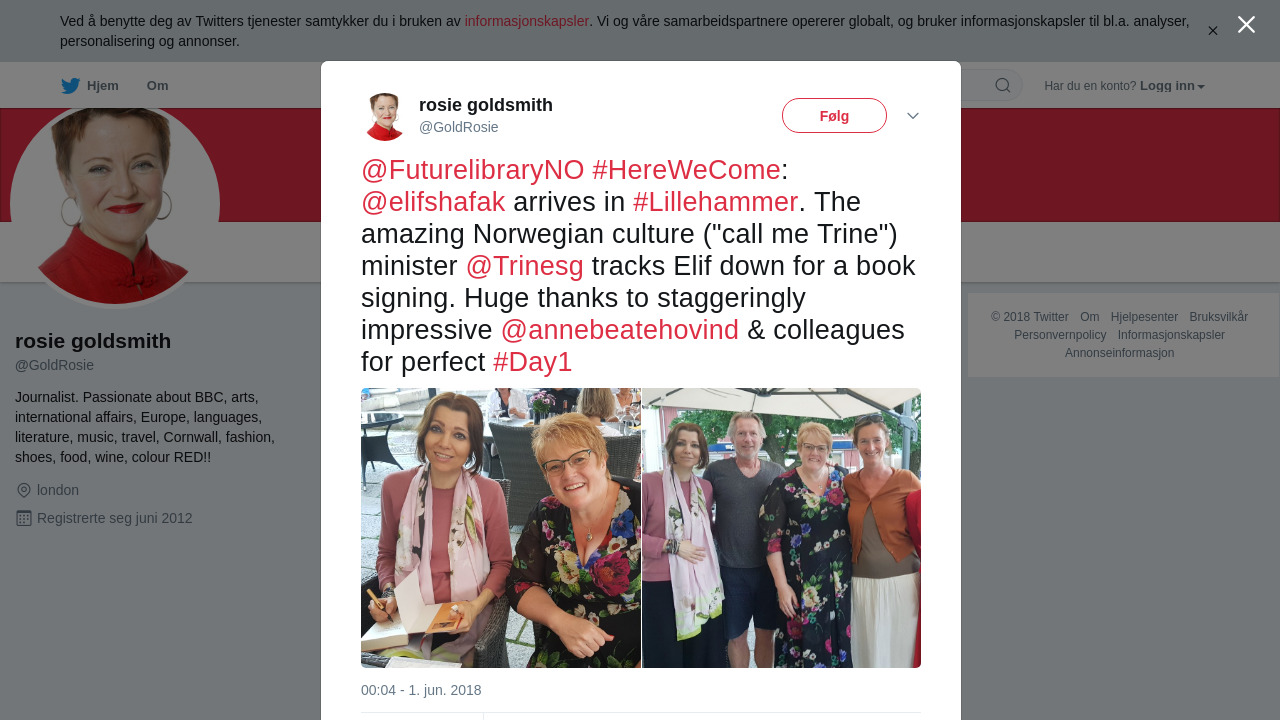Open the group photo on the right
Image resolution: width=1280 pixels, height=720 pixels.
(x=782, y=528)
